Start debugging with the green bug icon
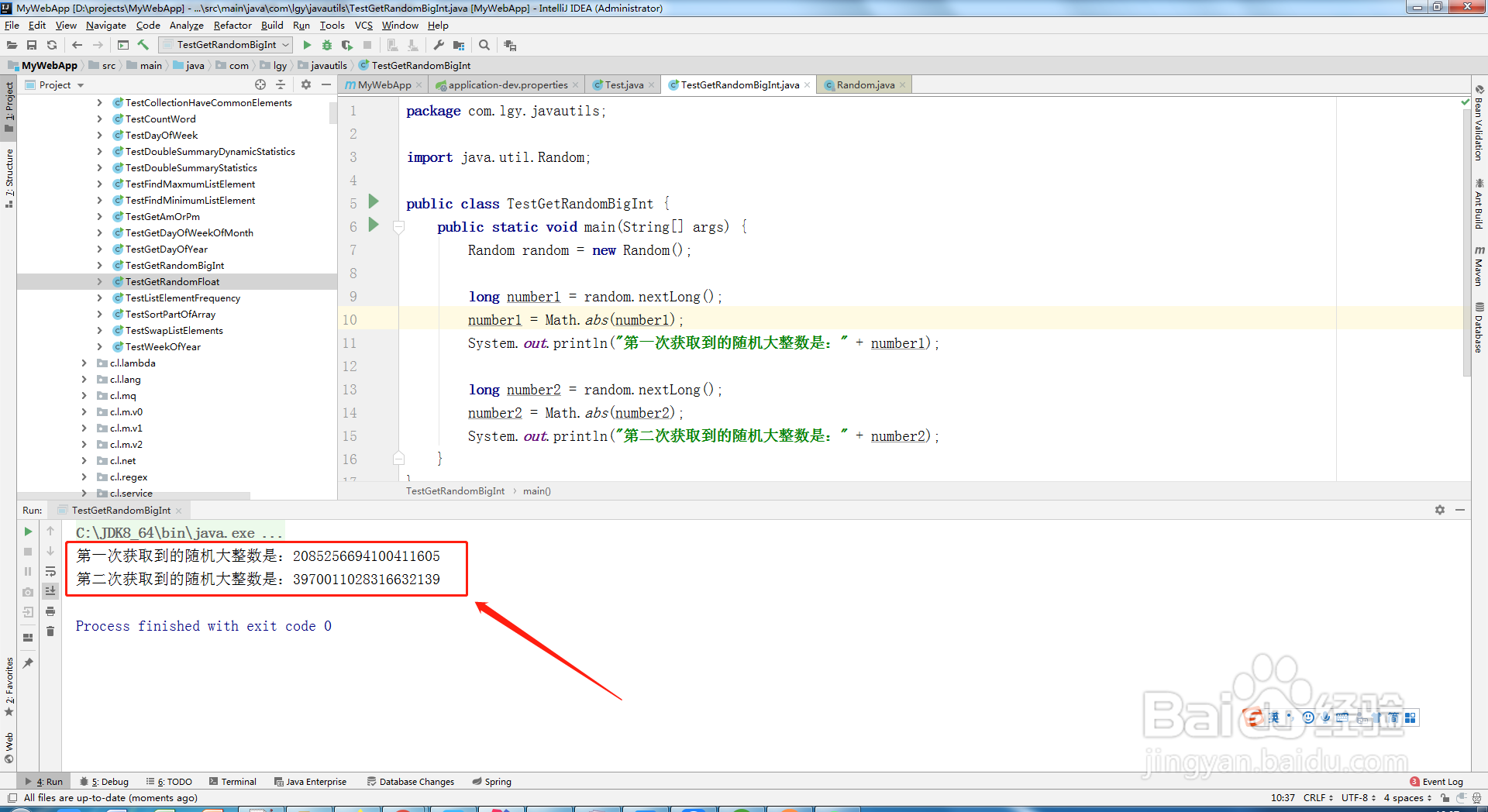 327,45
